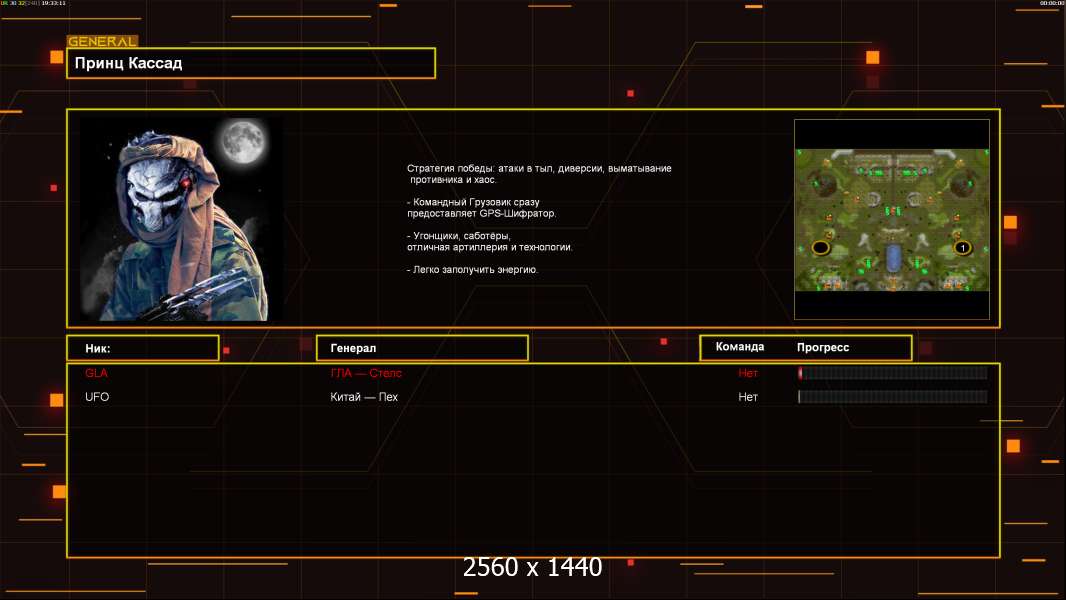Click the Прогресс column header
The image size is (1066, 600).
[x=823, y=347]
